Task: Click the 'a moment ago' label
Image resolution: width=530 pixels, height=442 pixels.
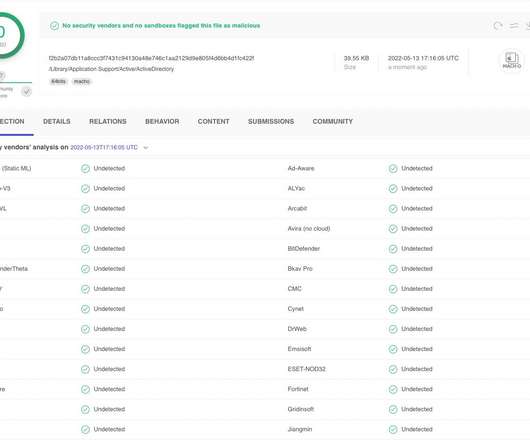Action: (407, 67)
